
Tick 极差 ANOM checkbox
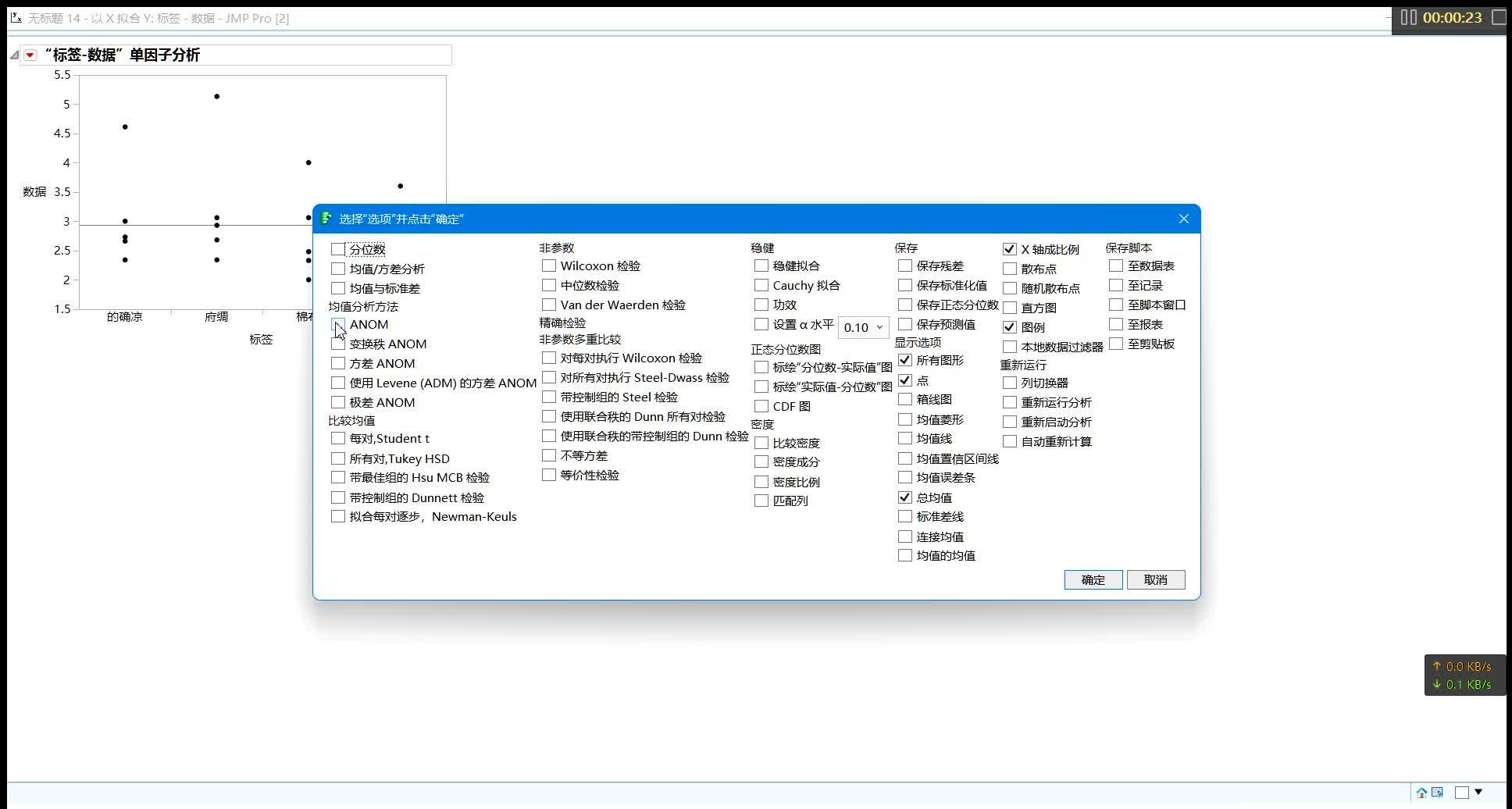click(338, 402)
